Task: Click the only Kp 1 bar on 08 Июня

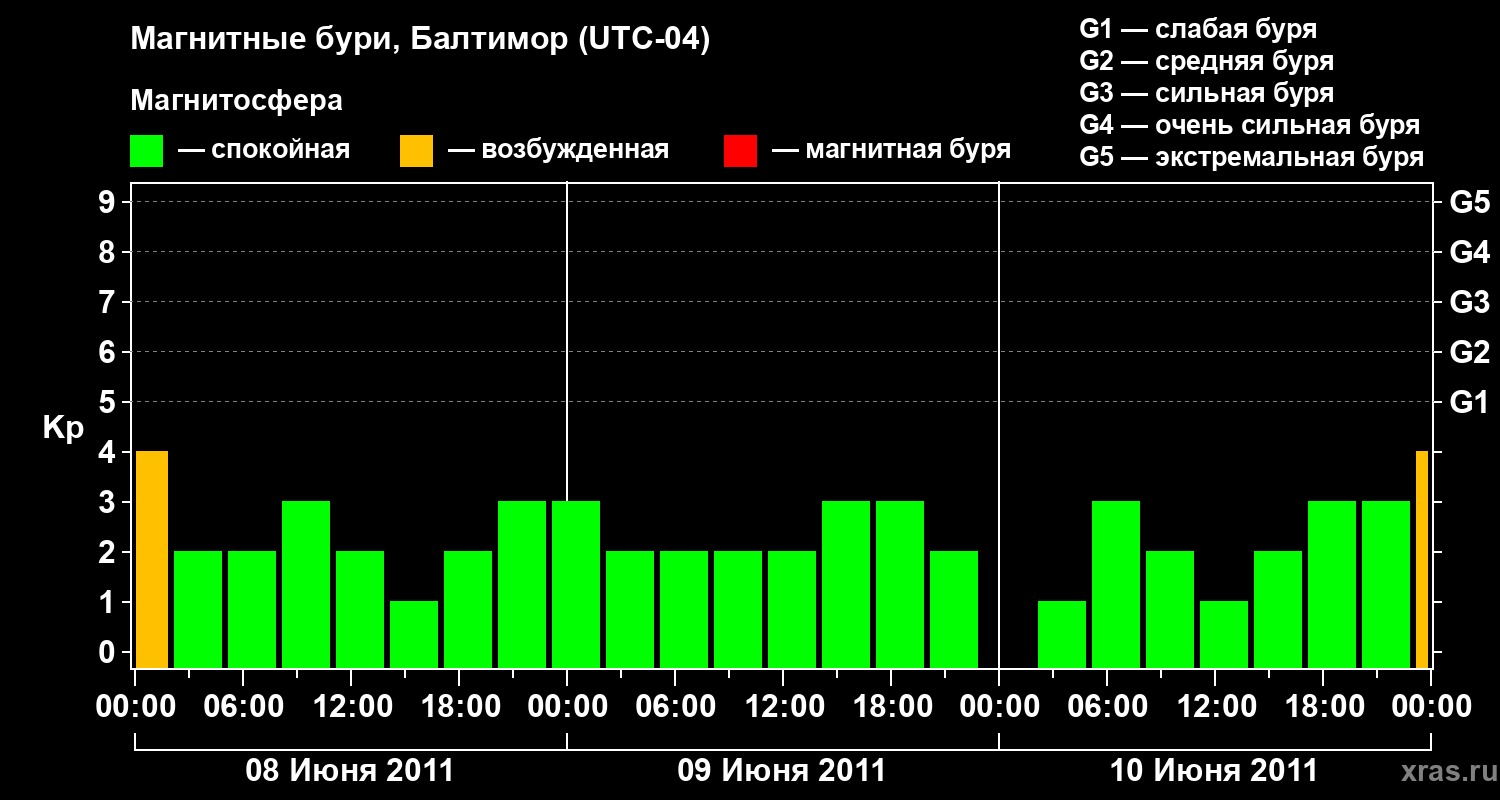Action: [x=414, y=634]
